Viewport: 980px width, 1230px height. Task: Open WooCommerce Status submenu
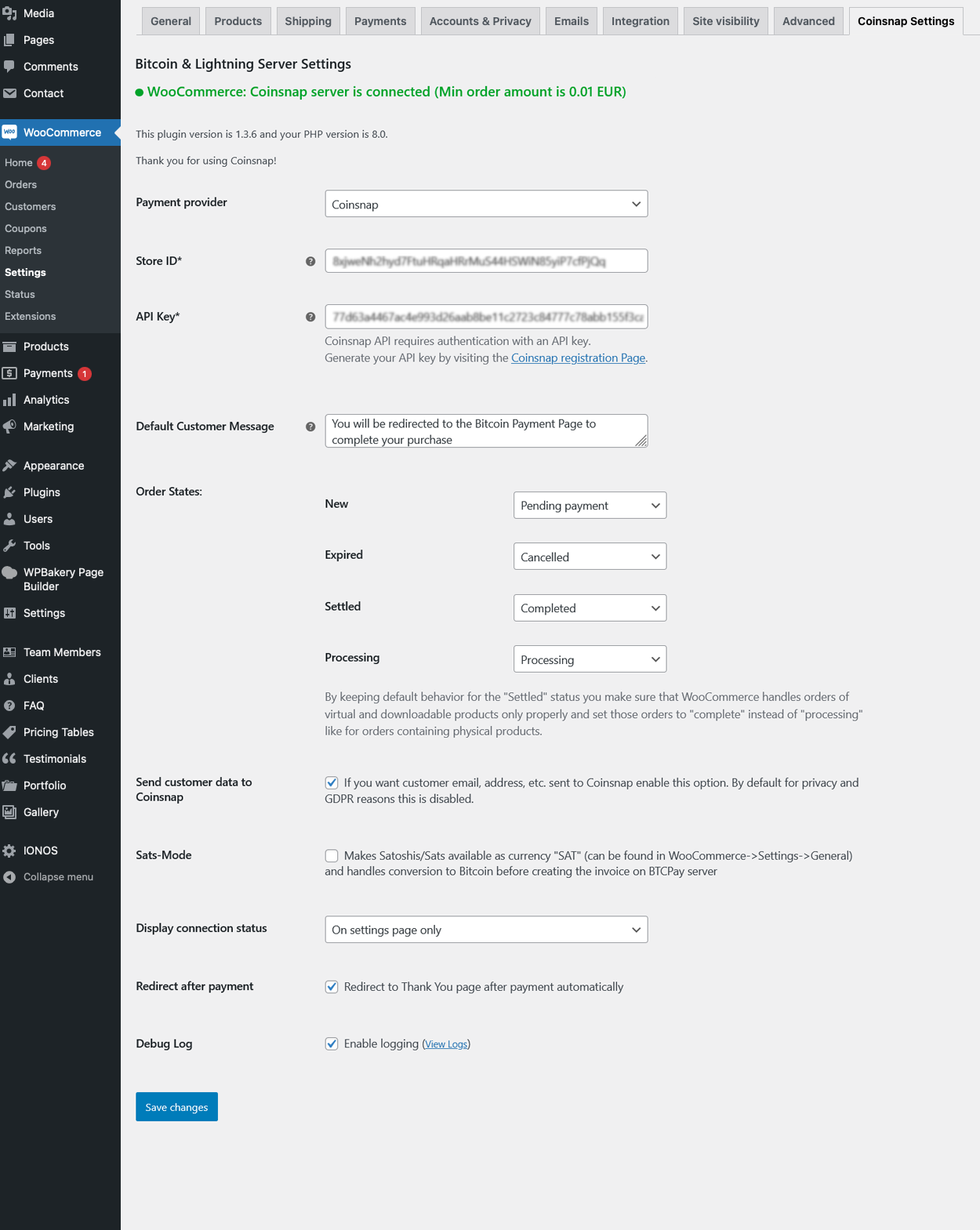(x=20, y=295)
